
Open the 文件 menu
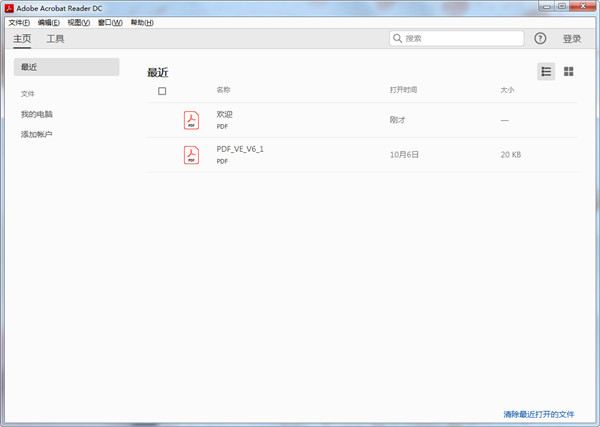[x=19, y=22]
